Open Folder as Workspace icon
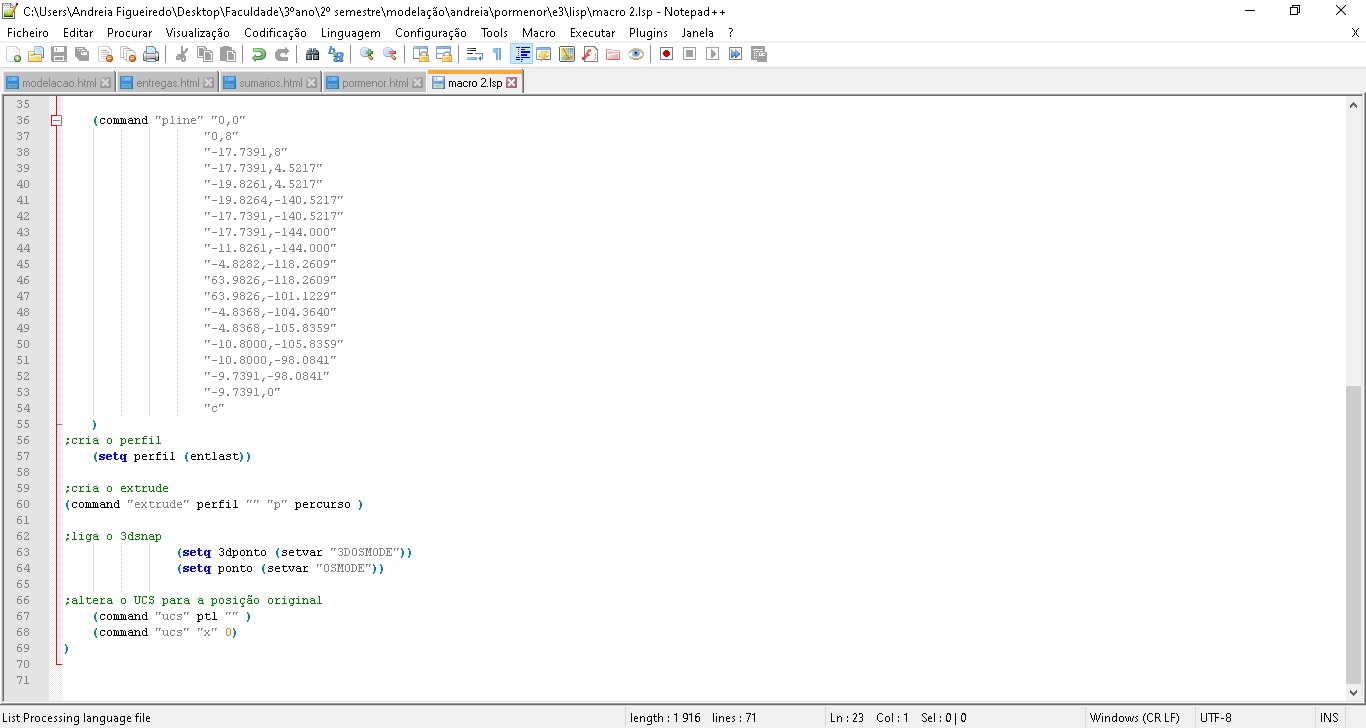The width and height of the screenshot is (1366, 728). (613, 54)
